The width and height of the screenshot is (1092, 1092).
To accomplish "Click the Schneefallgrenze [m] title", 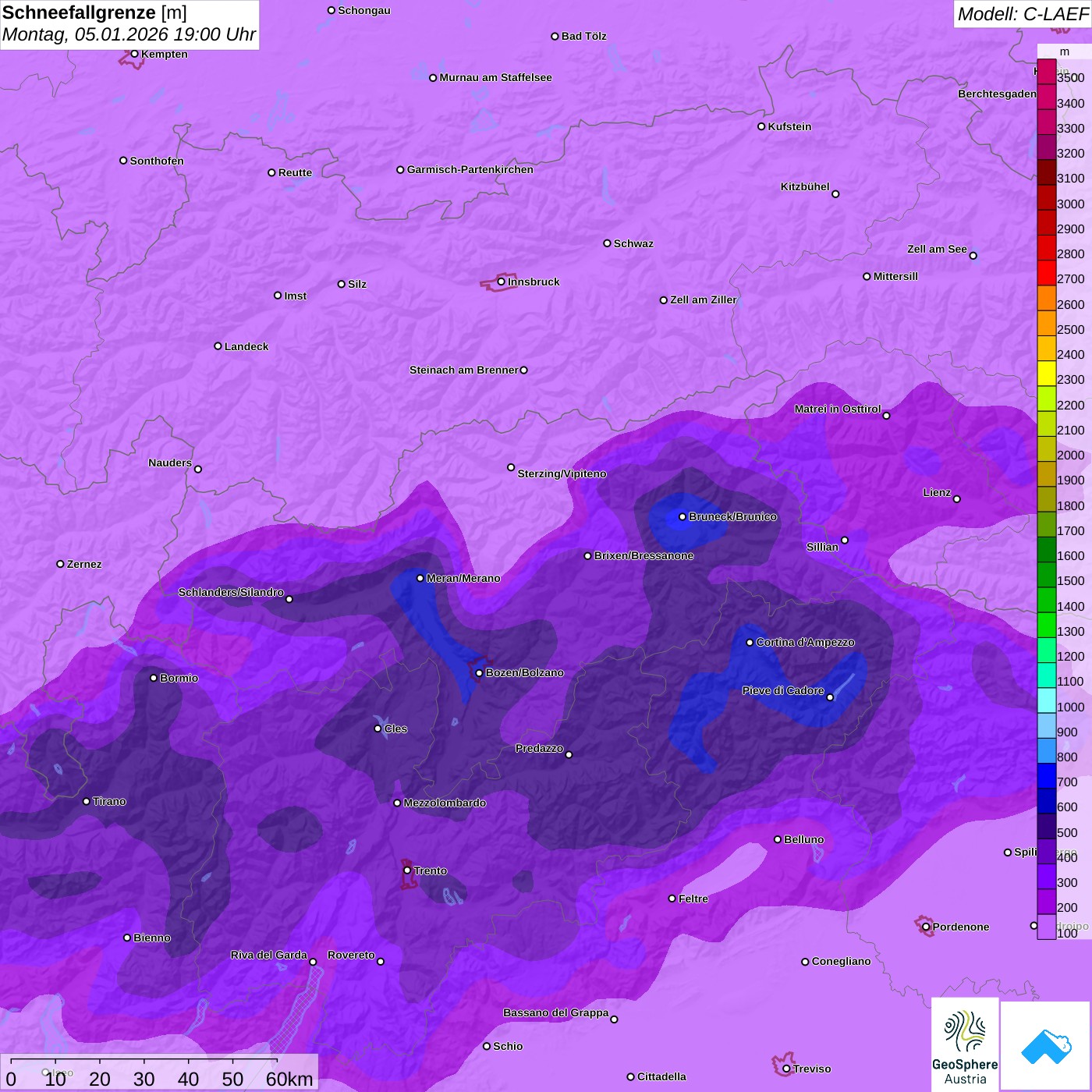I will [94, 13].
